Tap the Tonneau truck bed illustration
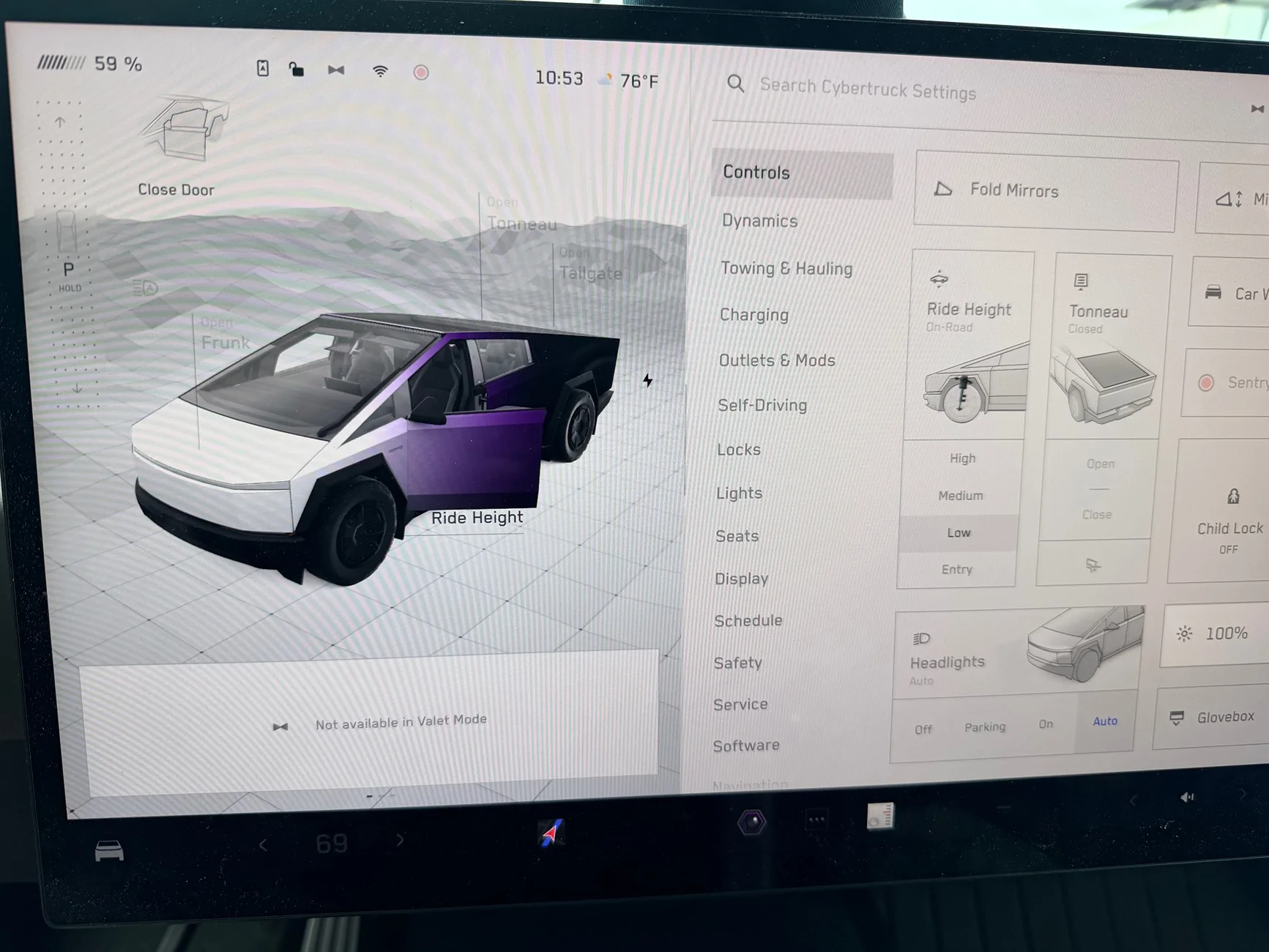1269x952 pixels. [1102, 384]
